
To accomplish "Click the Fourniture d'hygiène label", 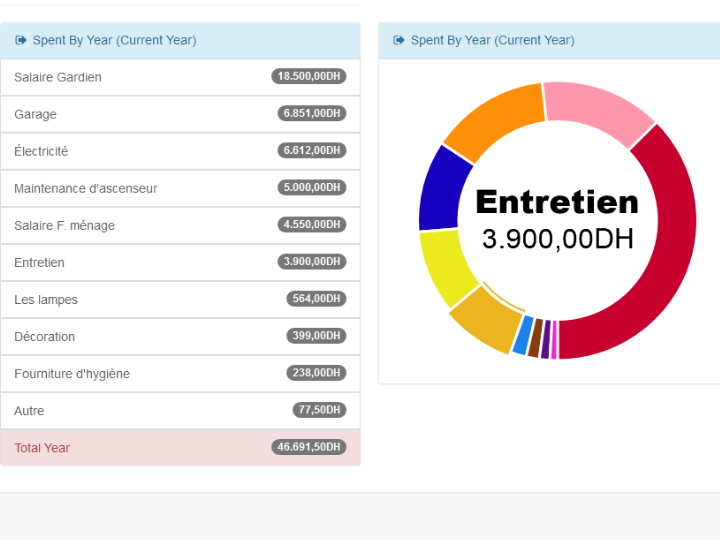I will (72, 373).
